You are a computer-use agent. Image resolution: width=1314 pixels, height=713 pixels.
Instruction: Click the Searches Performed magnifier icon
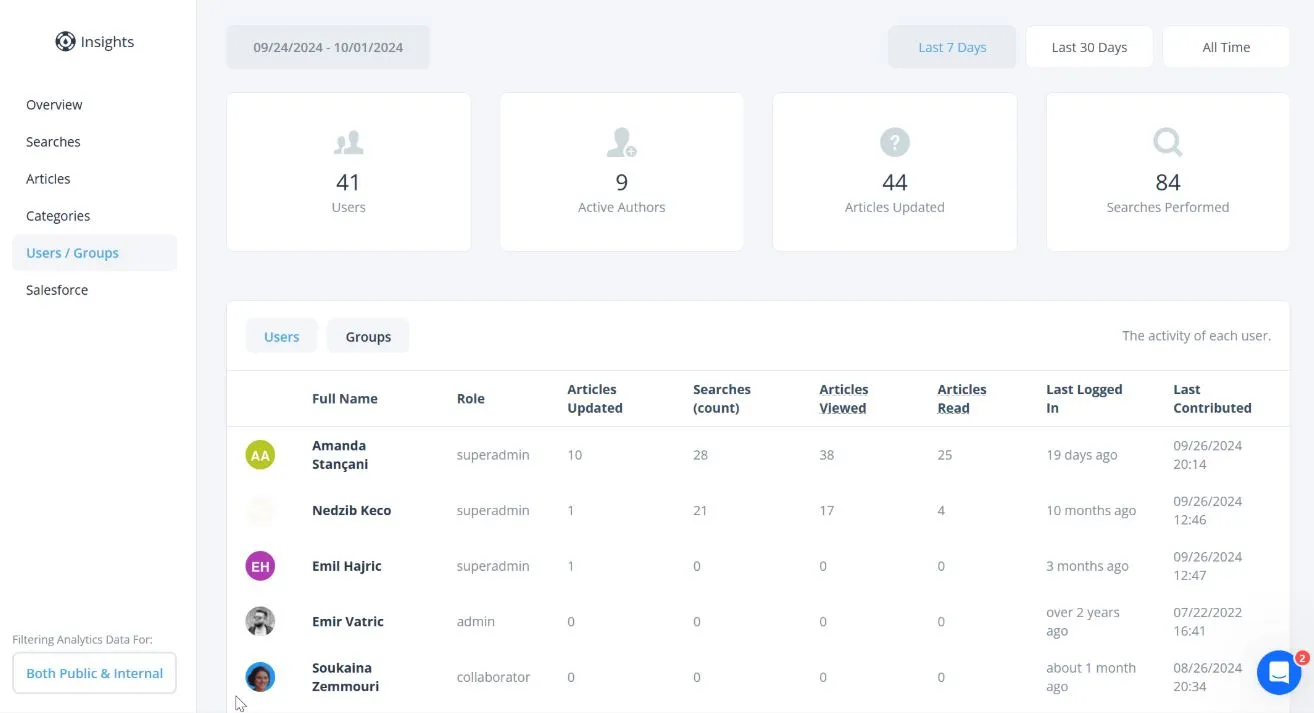point(1167,143)
